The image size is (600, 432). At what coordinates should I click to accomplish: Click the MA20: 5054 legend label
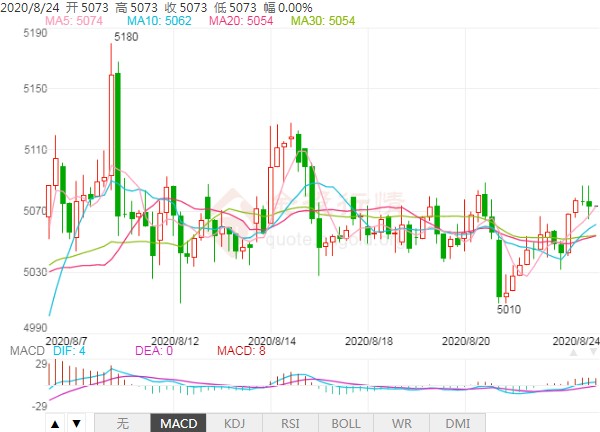(x=241, y=20)
